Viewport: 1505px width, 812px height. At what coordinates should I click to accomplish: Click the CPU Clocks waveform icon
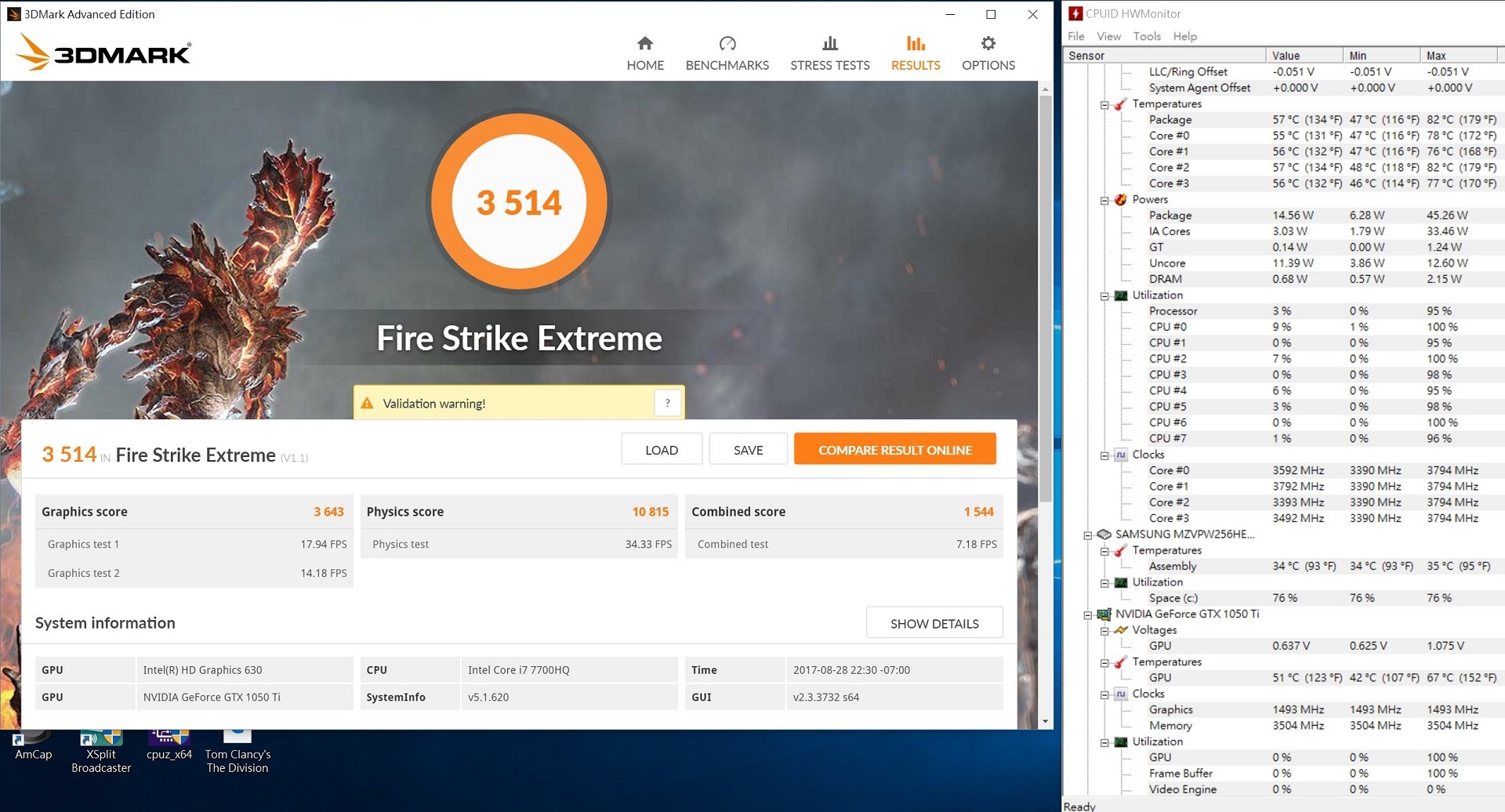click(1121, 455)
